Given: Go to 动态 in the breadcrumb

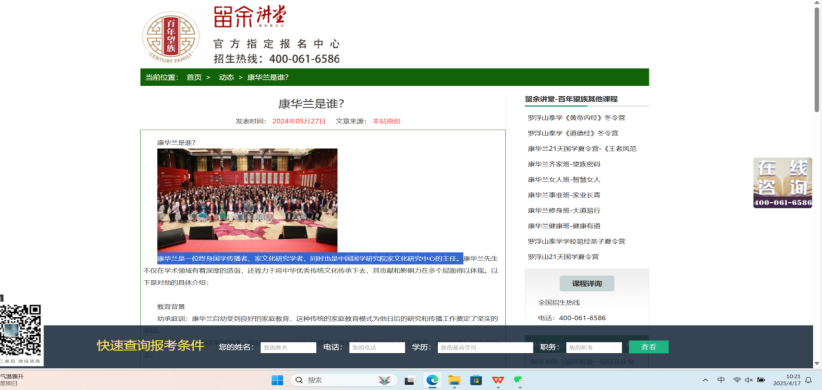Looking at the screenshot, I should point(226,77).
